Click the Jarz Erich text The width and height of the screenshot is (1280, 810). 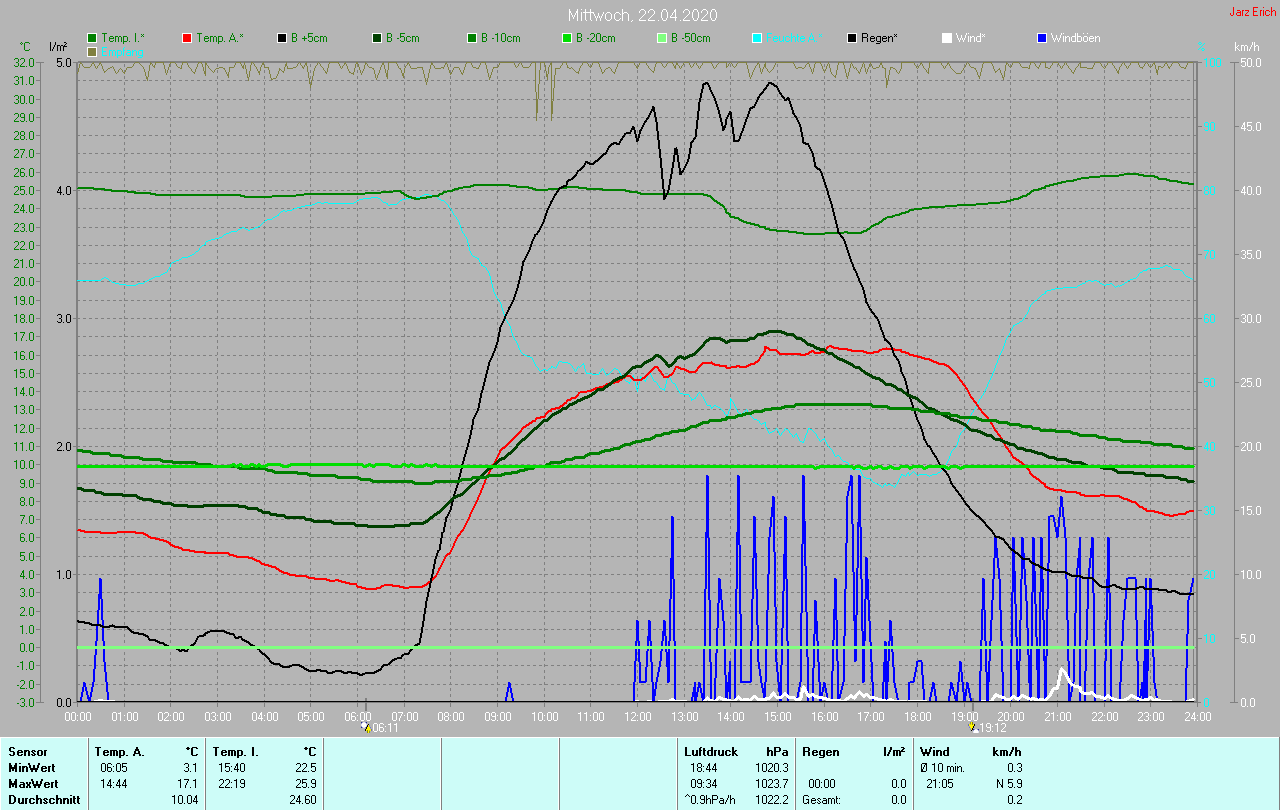tap(1252, 12)
